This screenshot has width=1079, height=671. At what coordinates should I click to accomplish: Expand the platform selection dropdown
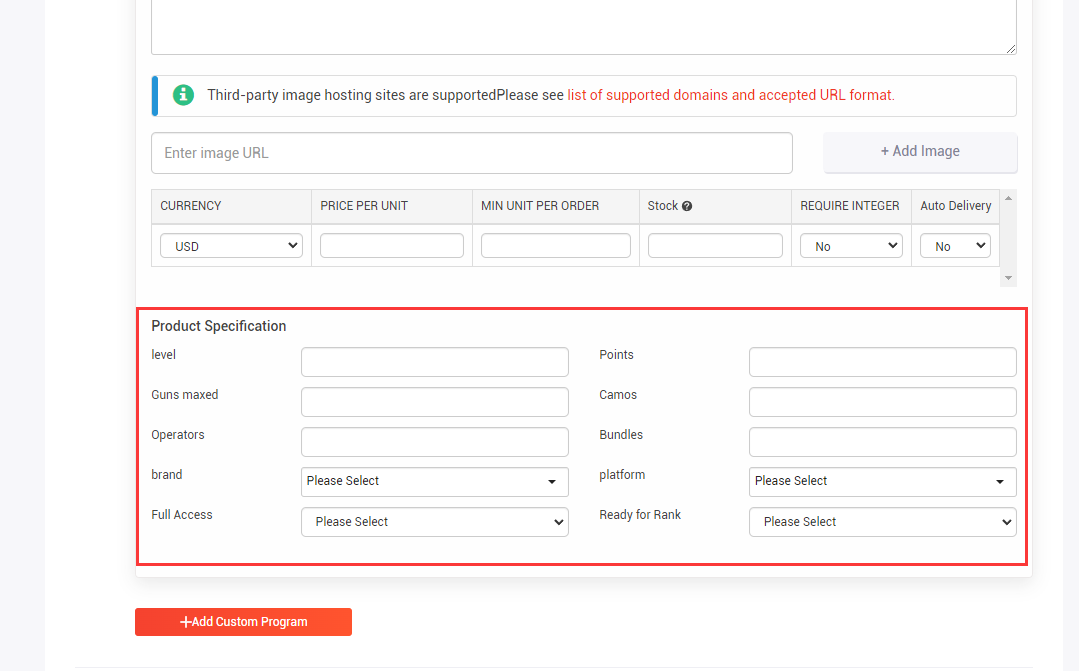(x=882, y=481)
